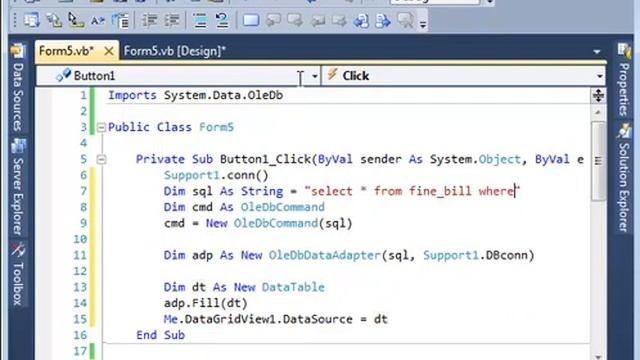640x360 pixels.
Task: Click 'Button1_Click' in the sub declaration
Action: 265,159
